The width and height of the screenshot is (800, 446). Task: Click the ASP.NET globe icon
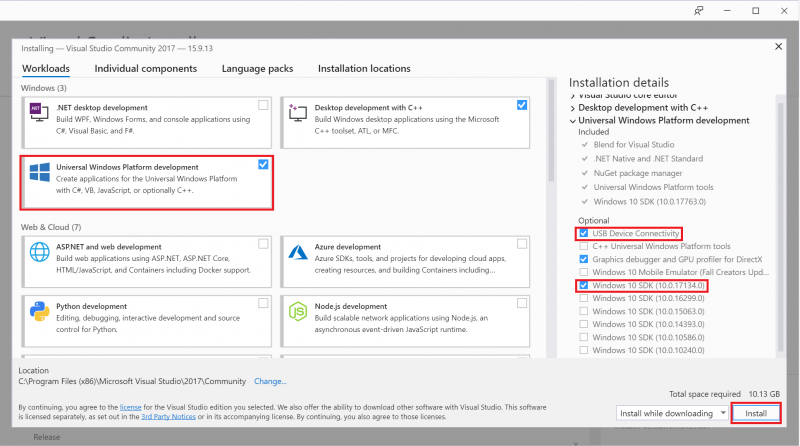[x=39, y=252]
